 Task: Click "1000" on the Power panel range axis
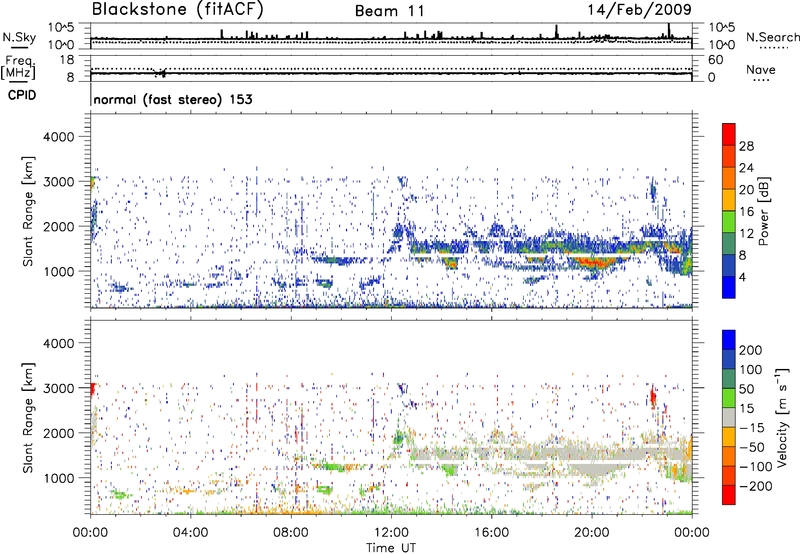(x=59, y=271)
